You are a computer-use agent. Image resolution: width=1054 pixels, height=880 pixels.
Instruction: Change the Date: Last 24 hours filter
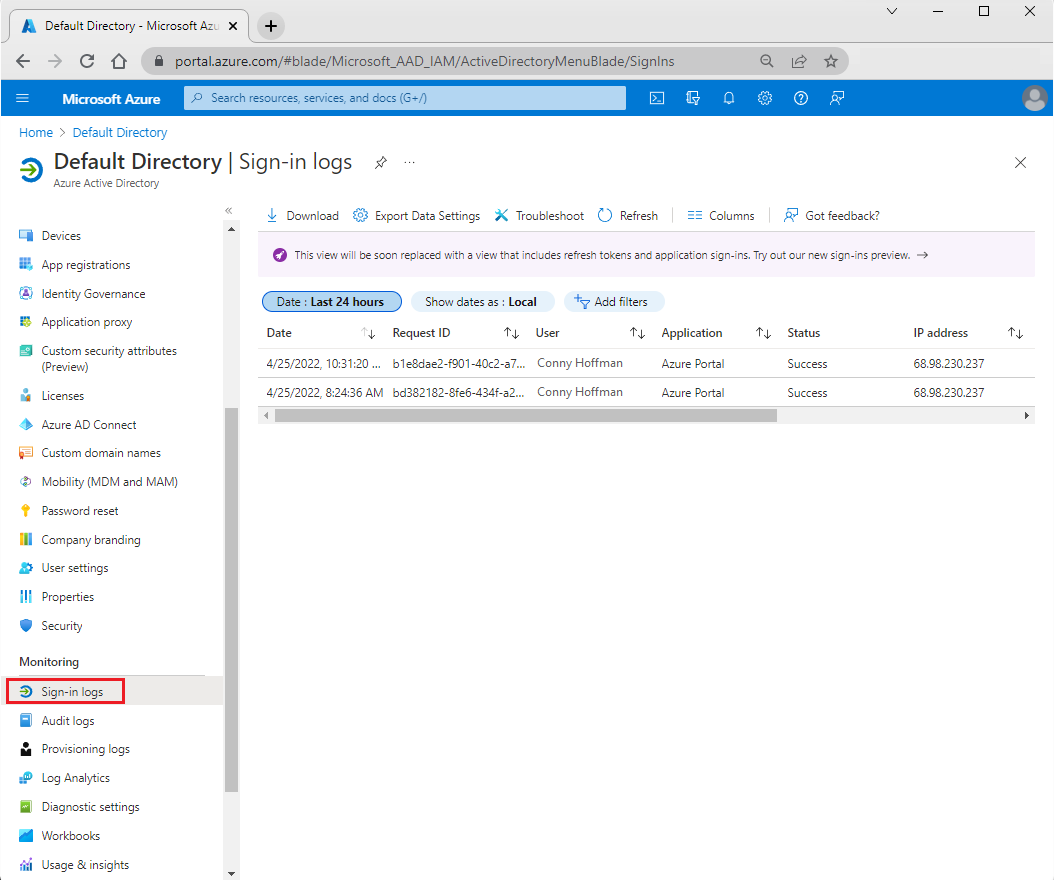(x=331, y=302)
